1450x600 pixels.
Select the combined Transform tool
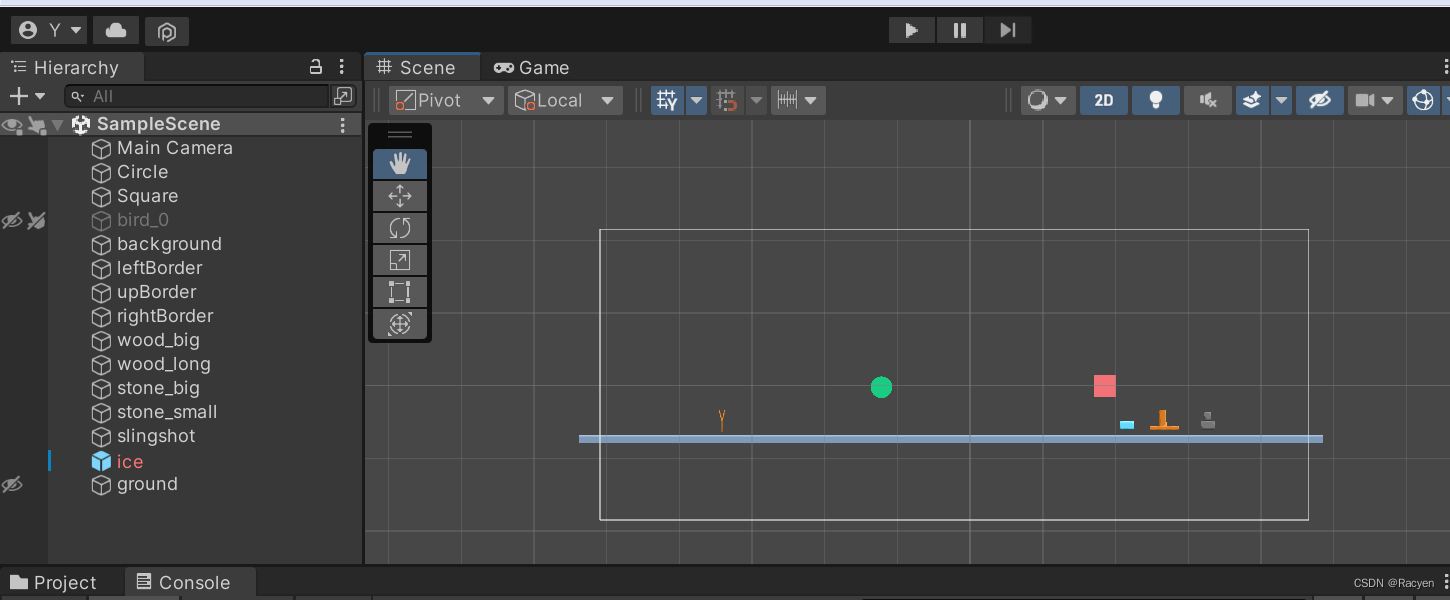pos(399,323)
